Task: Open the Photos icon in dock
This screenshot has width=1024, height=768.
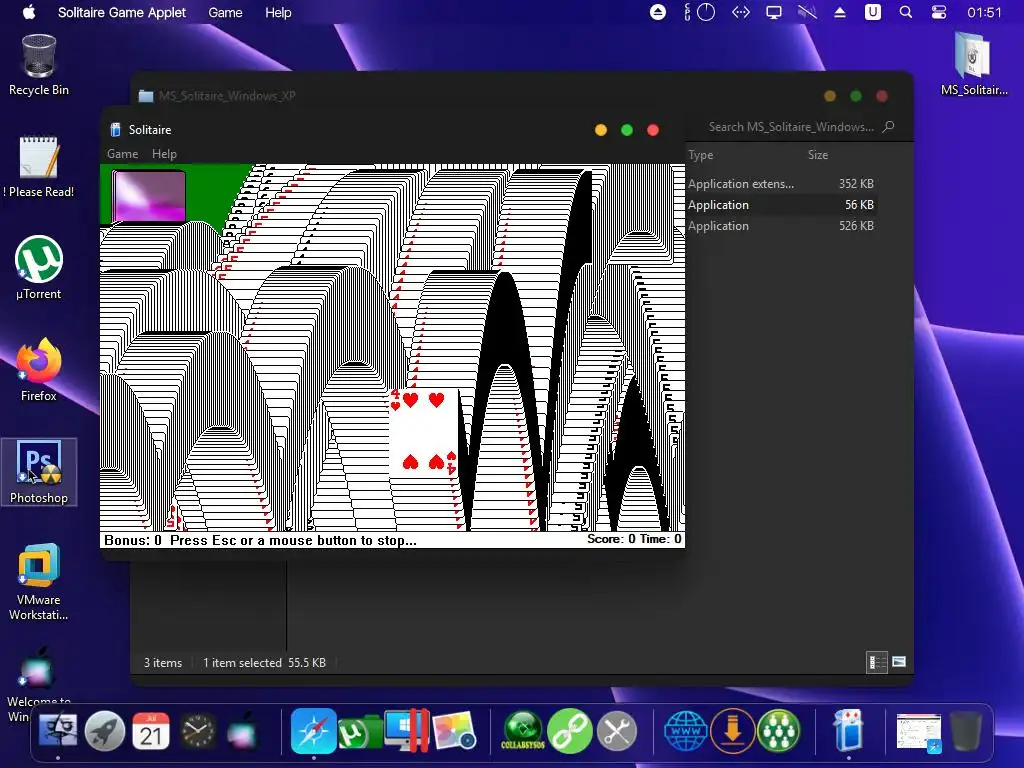Action: coord(454,731)
